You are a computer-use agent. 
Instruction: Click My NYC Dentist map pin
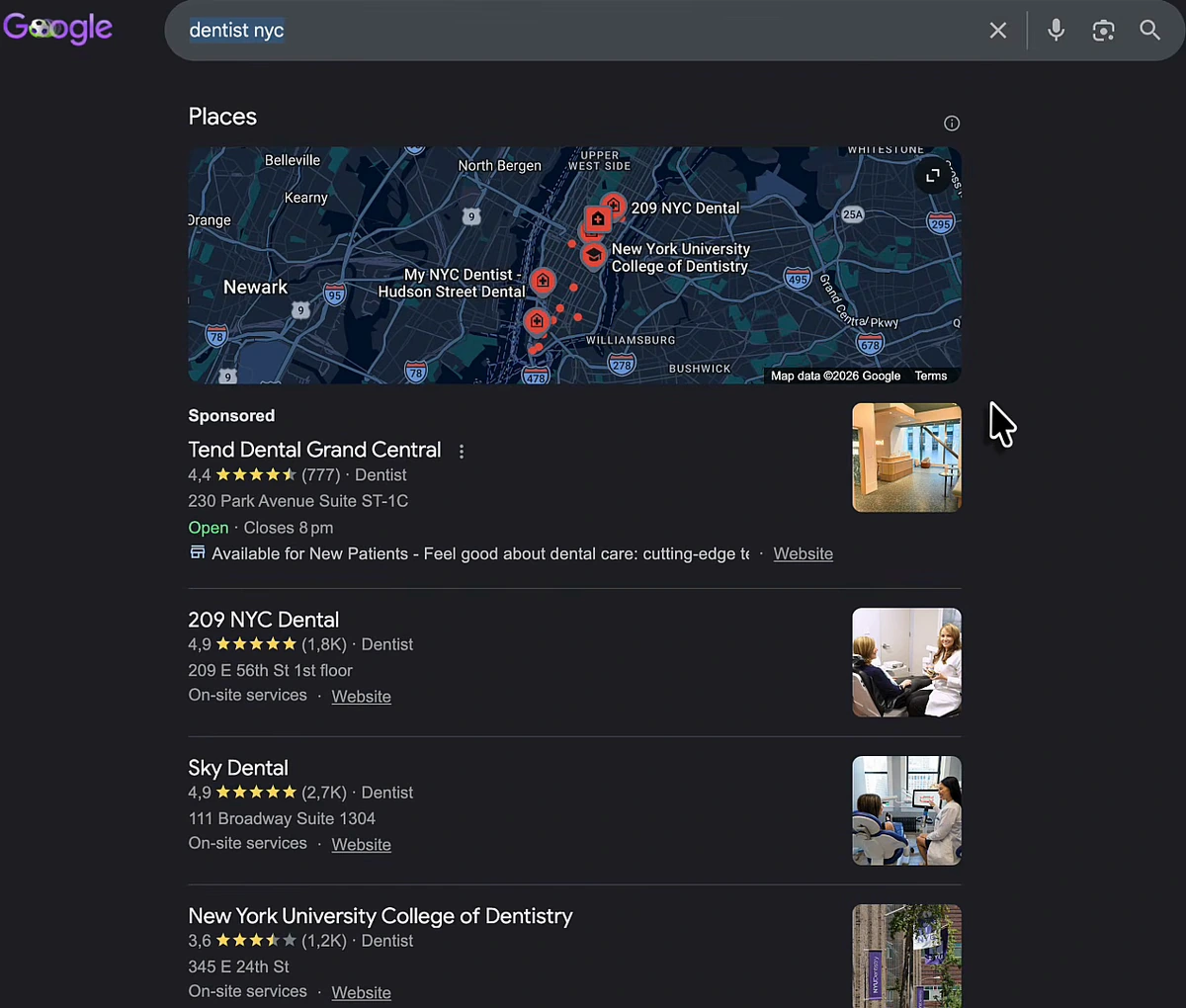[x=542, y=282]
